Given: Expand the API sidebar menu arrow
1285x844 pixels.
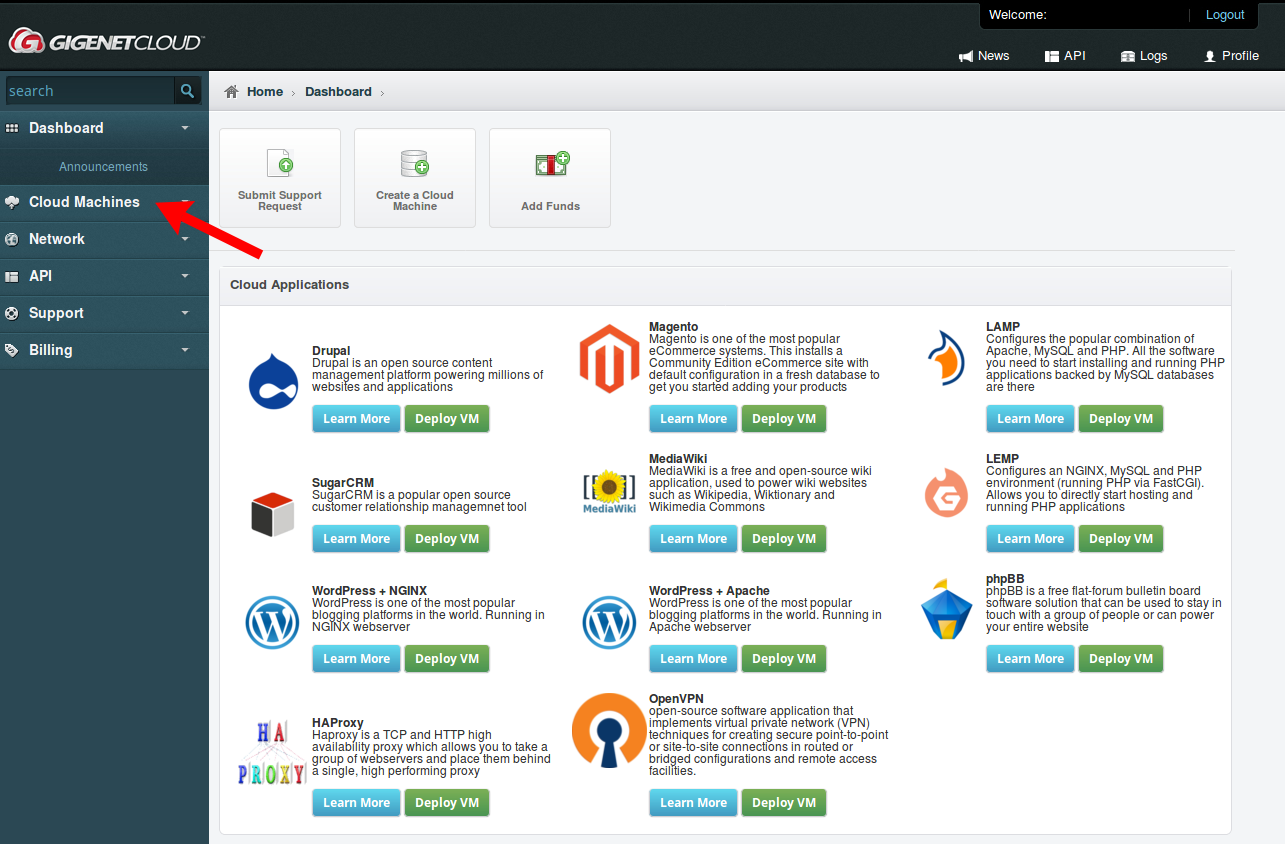Looking at the screenshot, I should click(185, 276).
